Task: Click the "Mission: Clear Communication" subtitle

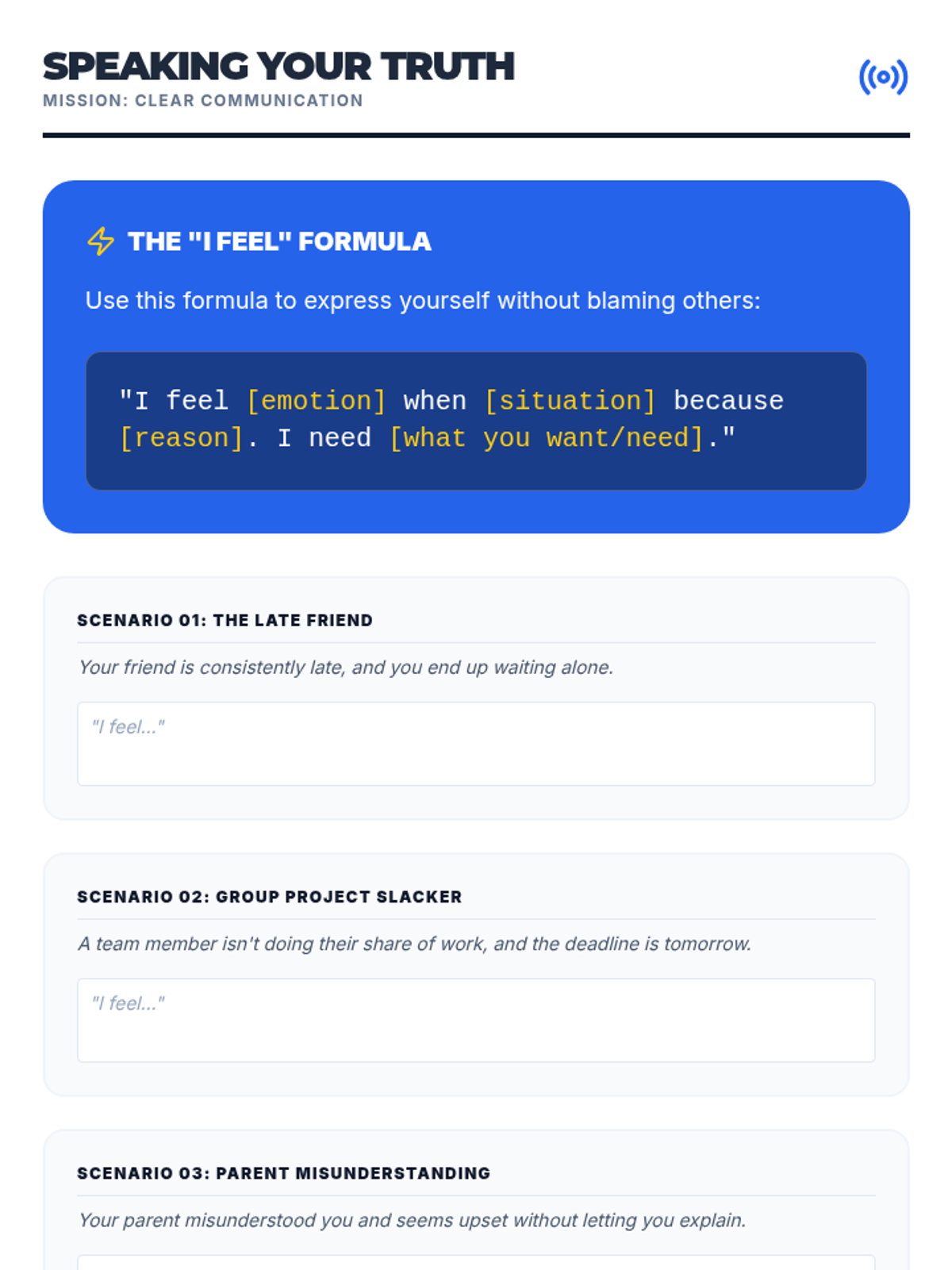Action: [203, 101]
